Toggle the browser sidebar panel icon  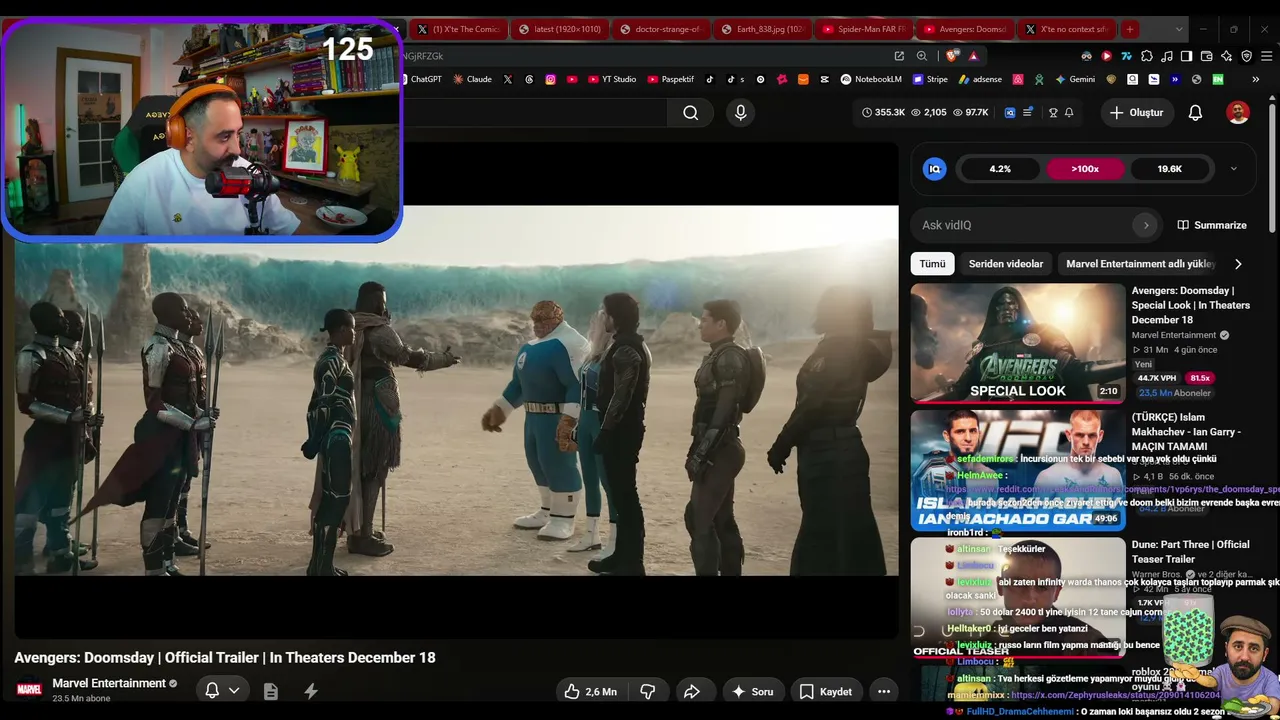pyautogui.click(x=1186, y=56)
